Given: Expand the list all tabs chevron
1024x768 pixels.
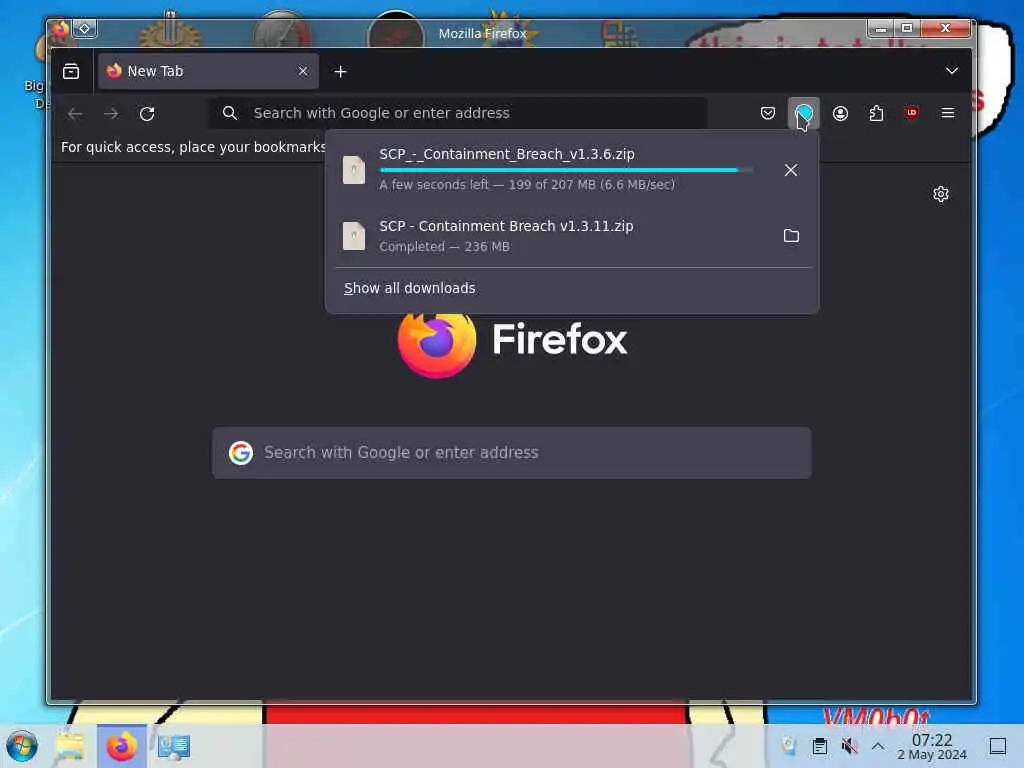Looking at the screenshot, I should (952, 71).
